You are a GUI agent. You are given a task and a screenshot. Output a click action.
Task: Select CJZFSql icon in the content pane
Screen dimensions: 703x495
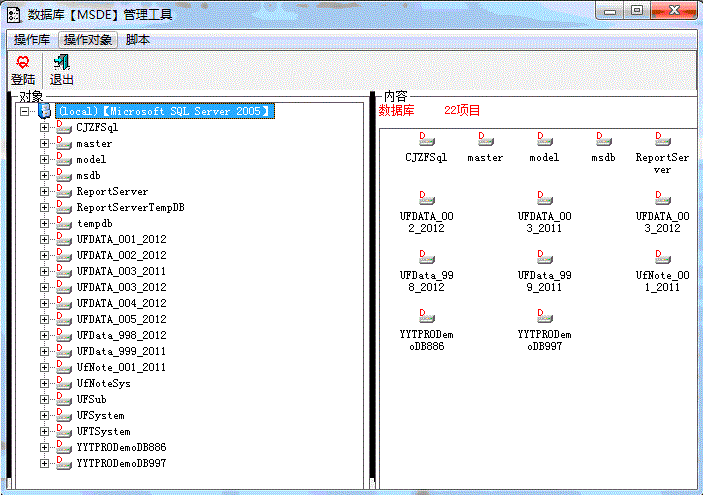(426, 139)
